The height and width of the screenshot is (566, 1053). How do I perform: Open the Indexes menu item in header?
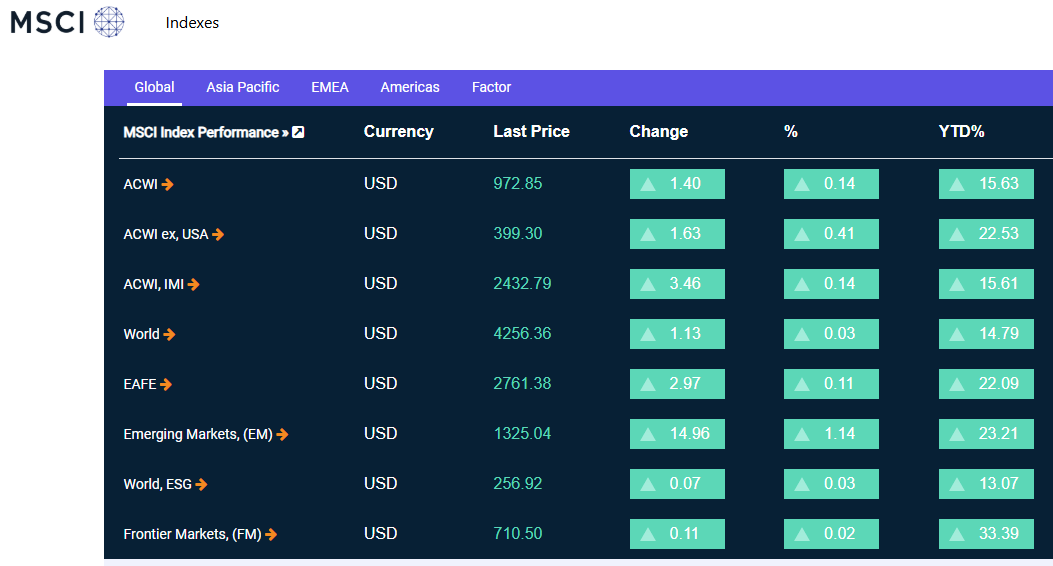pos(192,23)
